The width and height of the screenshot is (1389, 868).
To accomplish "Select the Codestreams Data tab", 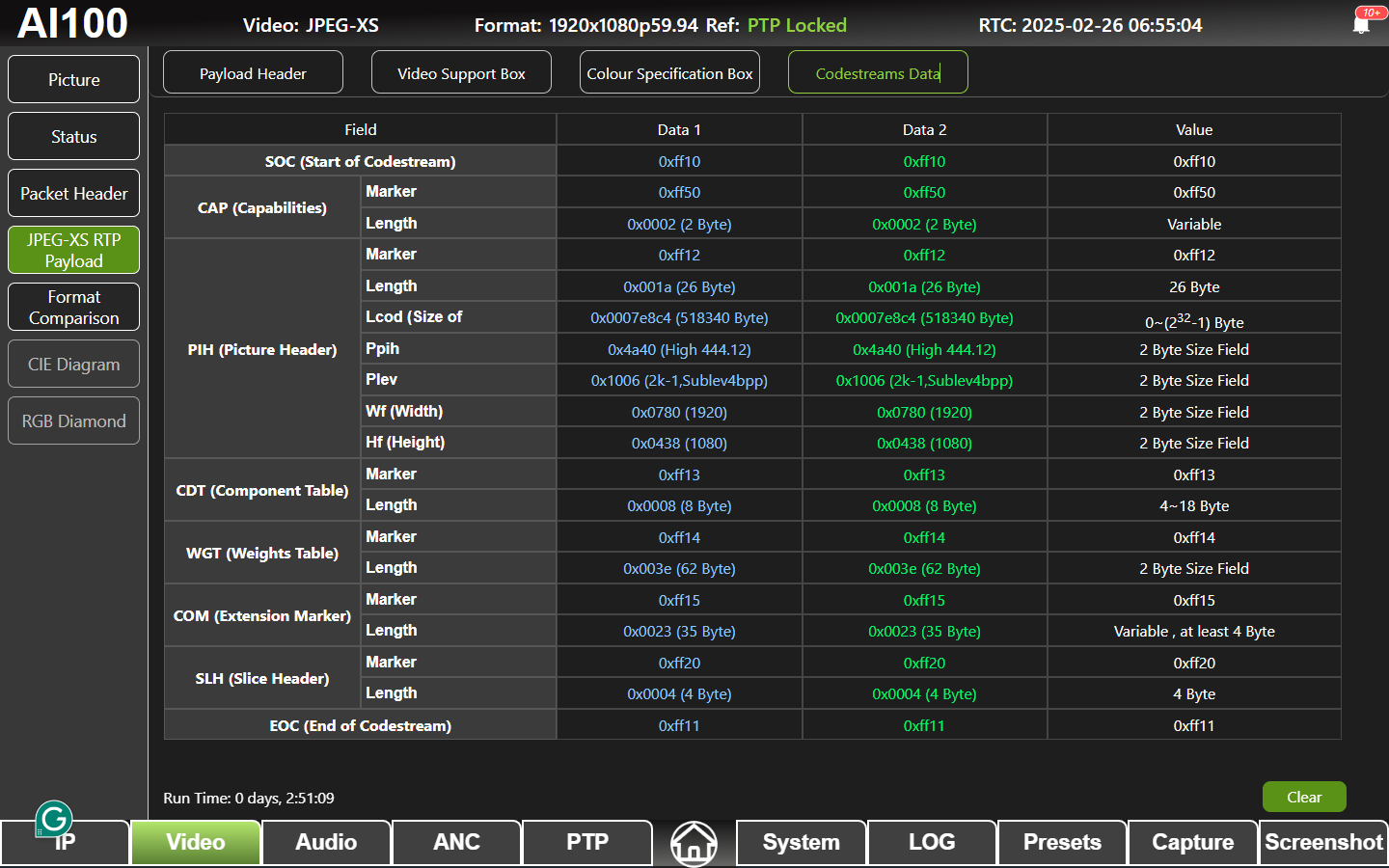I will (x=878, y=73).
